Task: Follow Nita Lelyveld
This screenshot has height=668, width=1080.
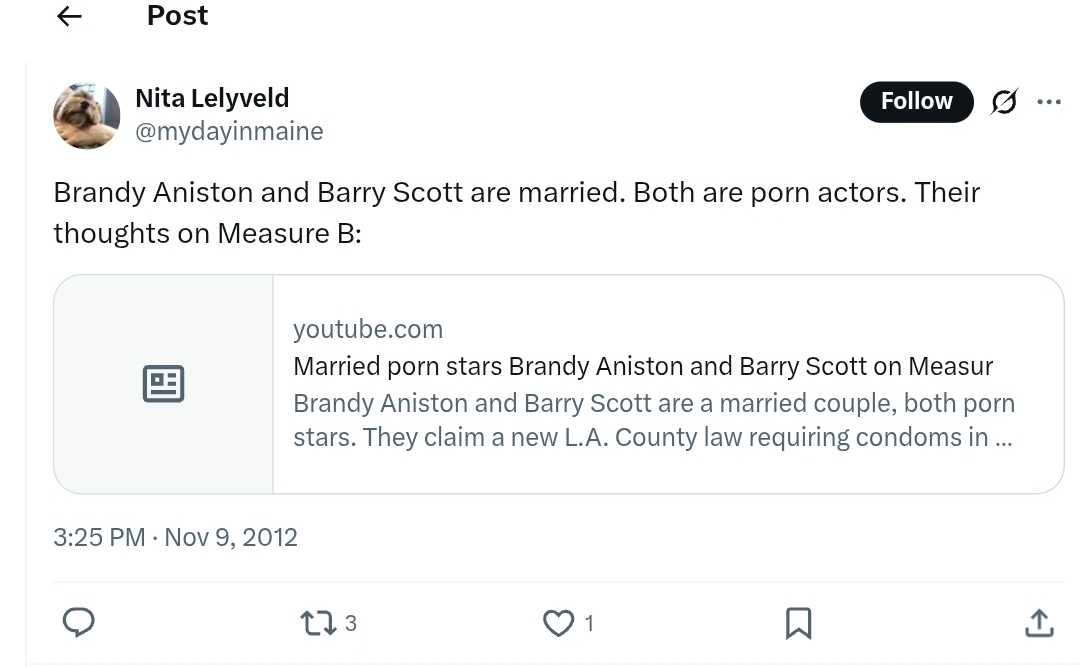Action: [916, 101]
